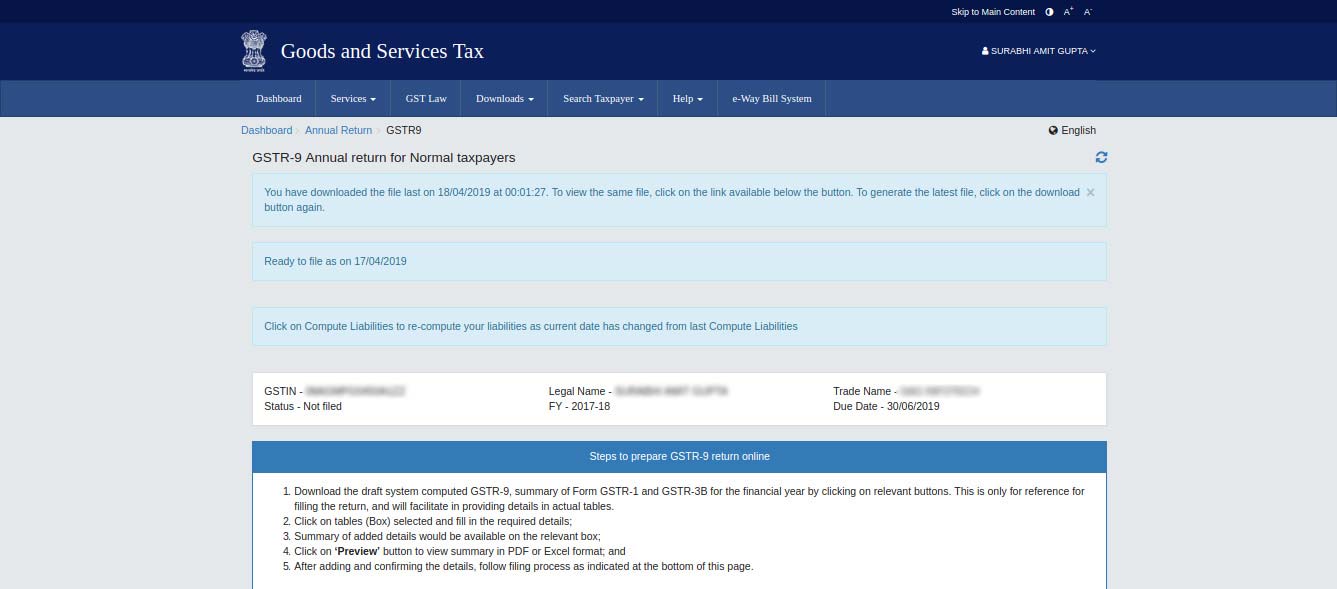Expand the Search Taxpayer dropdown
The width and height of the screenshot is (1337, 589).
(x=602, y=99)
